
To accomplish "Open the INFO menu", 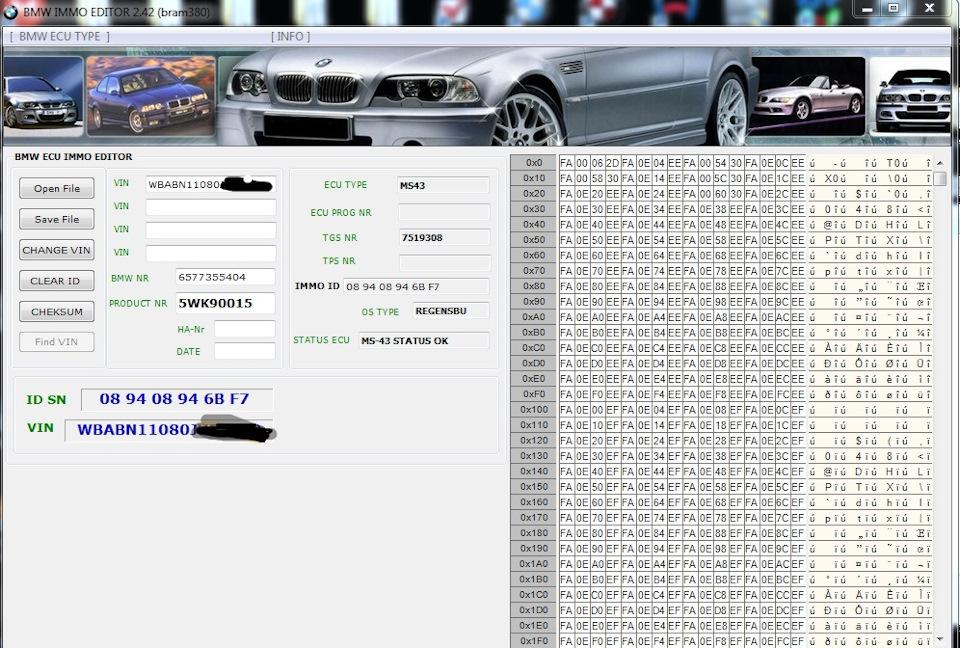I will pyautogui.click(x=290, y=36).
